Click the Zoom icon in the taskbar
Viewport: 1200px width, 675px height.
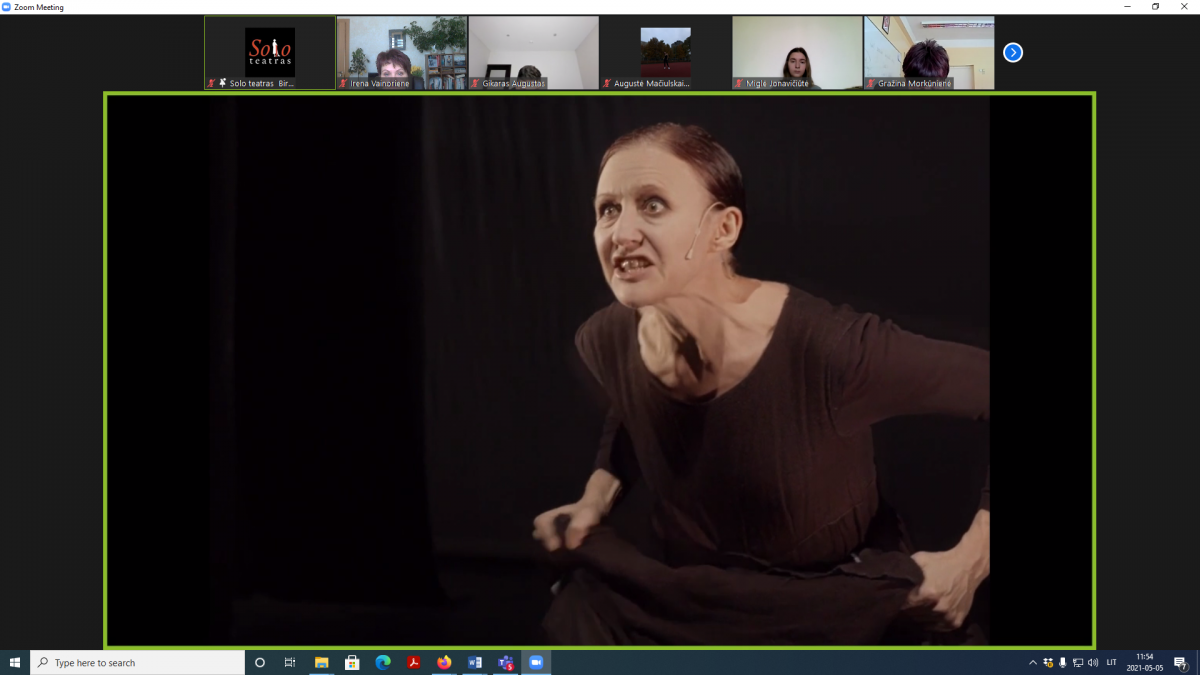tap(536, 662)
